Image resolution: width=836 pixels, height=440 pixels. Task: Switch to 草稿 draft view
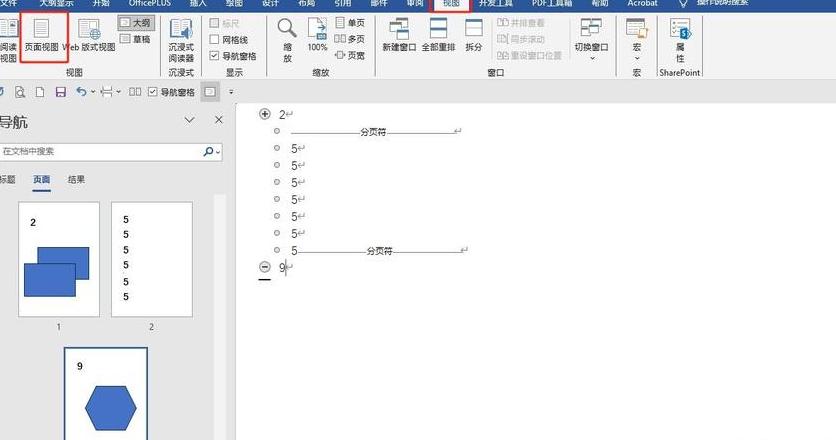pyautogui.click(x=136, y=39)
